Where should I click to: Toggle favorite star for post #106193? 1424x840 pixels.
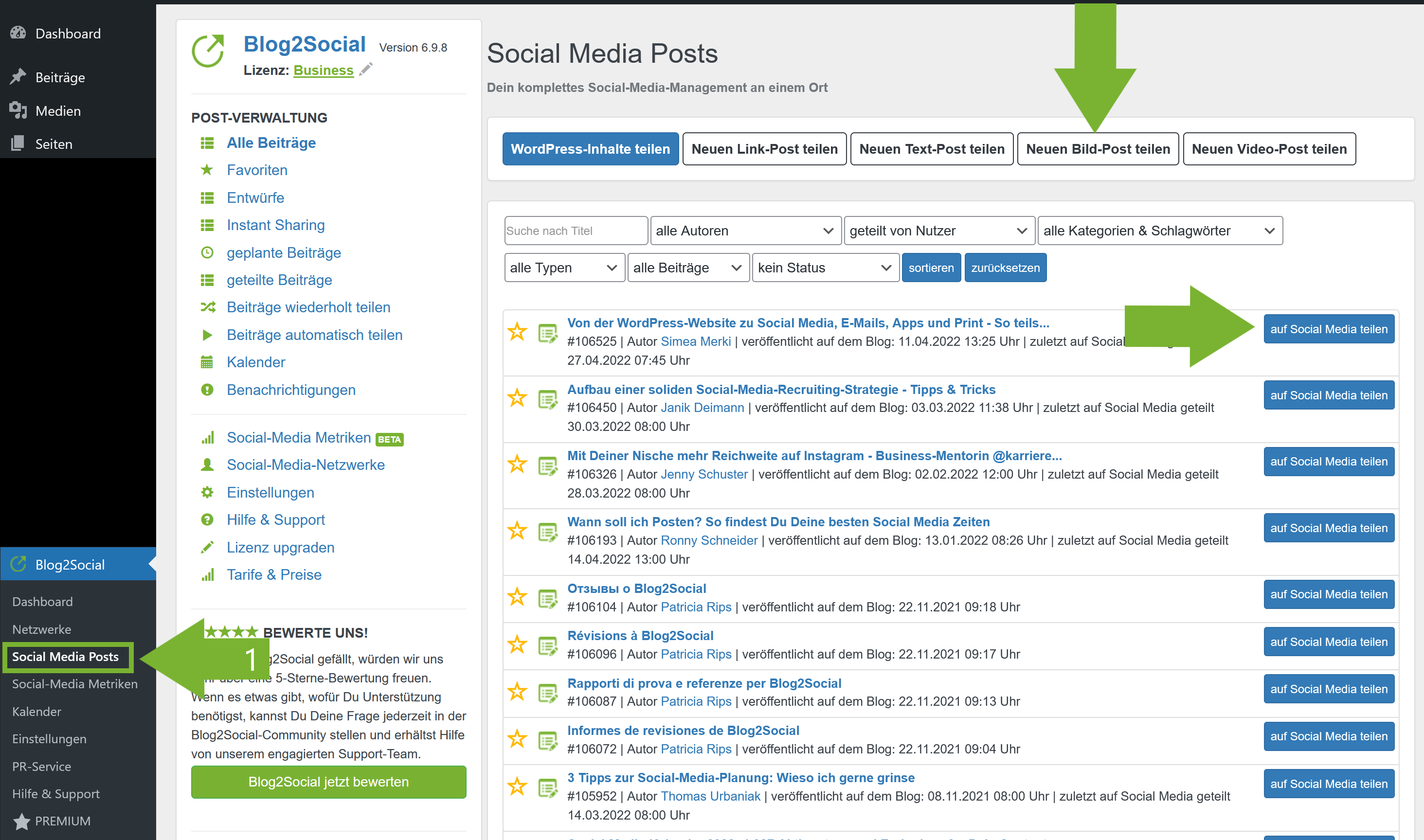pyautogui.click(x=517, y=531)
